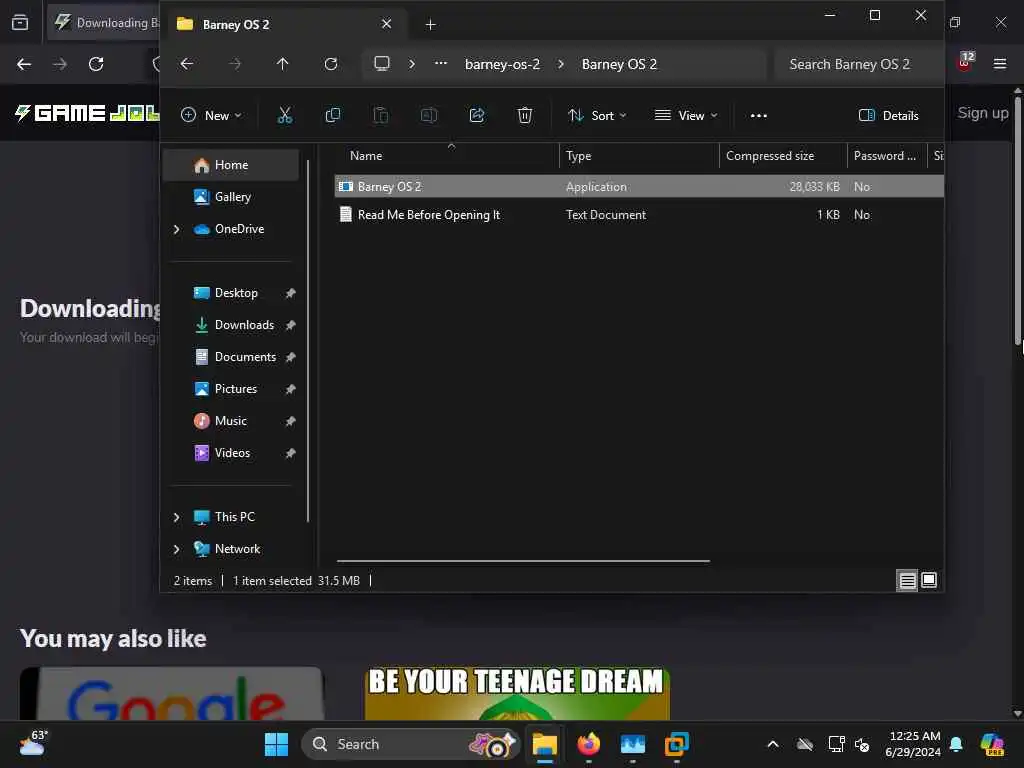Screen dimensions: 1024x768
Task: Go up one folder level
Action: (282, 64)
